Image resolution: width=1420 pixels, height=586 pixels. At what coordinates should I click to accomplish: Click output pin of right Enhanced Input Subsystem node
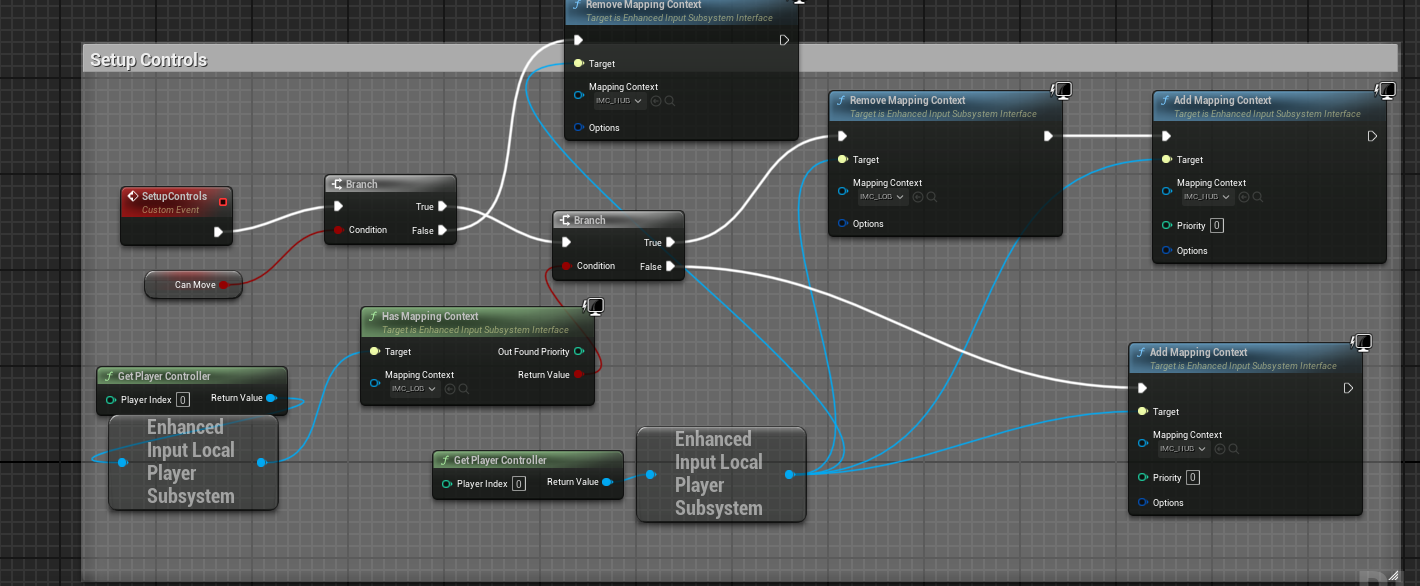click(x=789, y=474)
